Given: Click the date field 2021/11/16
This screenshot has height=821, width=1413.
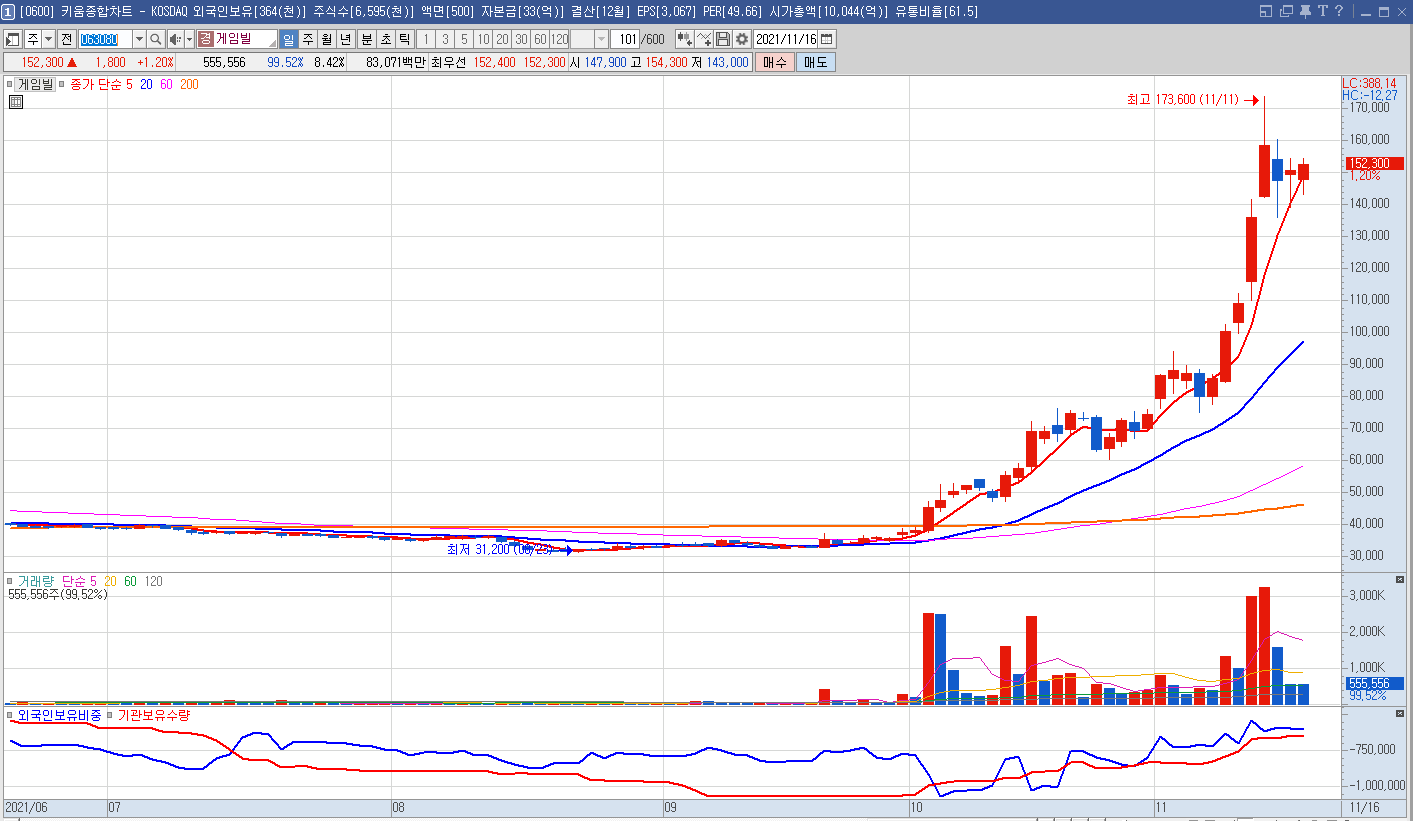Looking at the screenshot, I should (x=785, y=39).
